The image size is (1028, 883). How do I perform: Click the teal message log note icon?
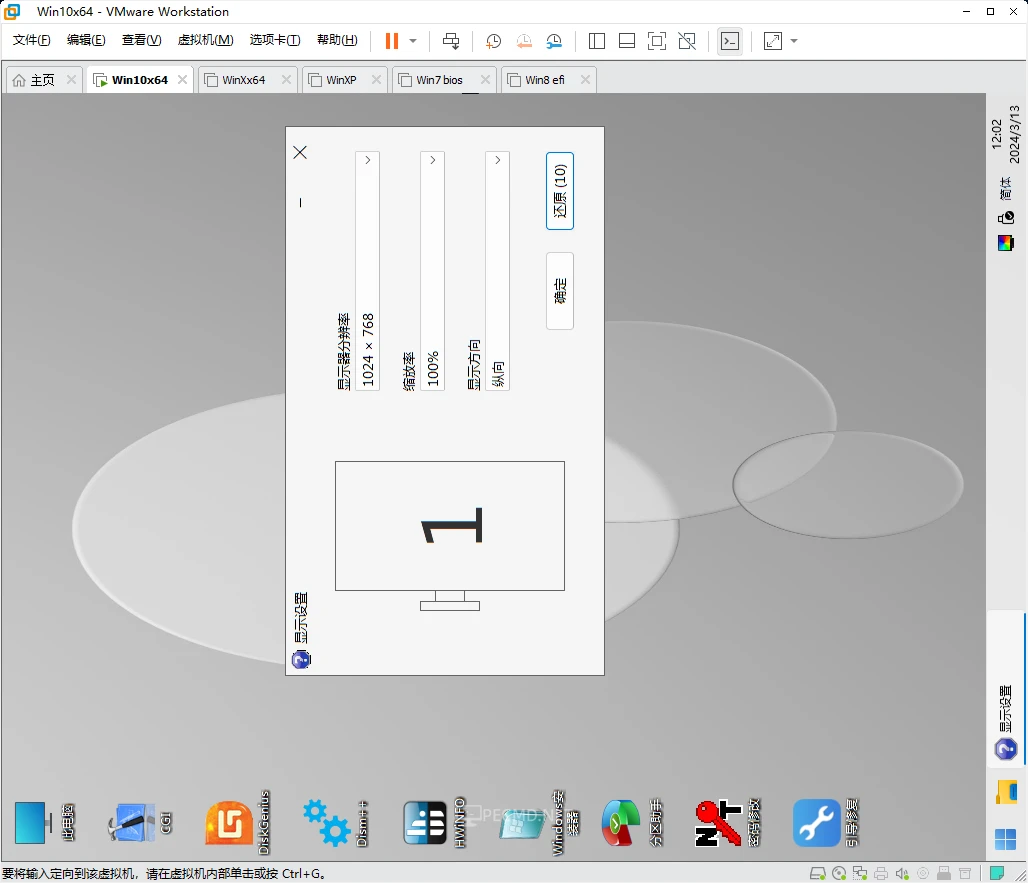997,873
